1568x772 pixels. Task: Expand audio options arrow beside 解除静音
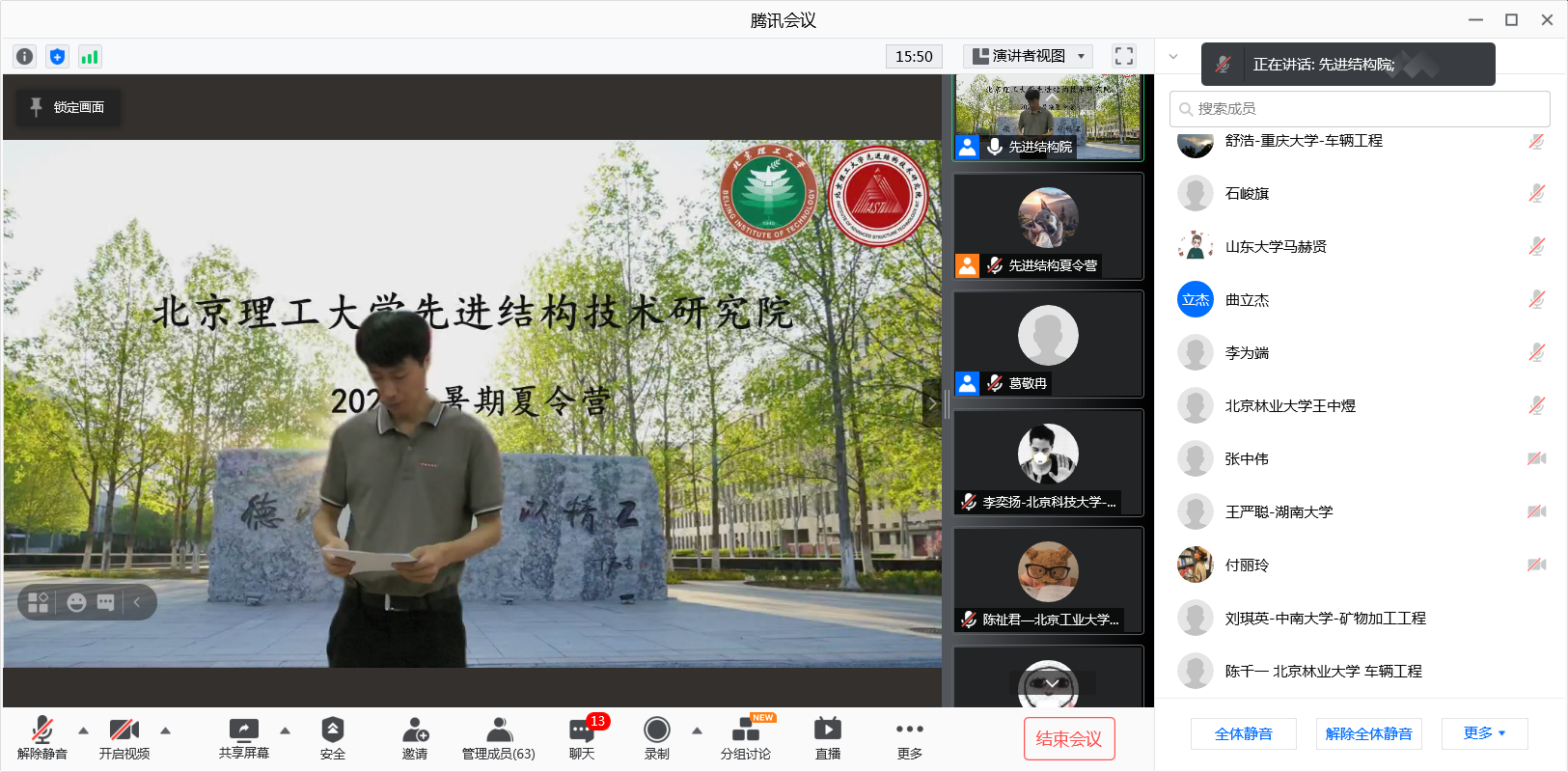[x=83, y=731]
